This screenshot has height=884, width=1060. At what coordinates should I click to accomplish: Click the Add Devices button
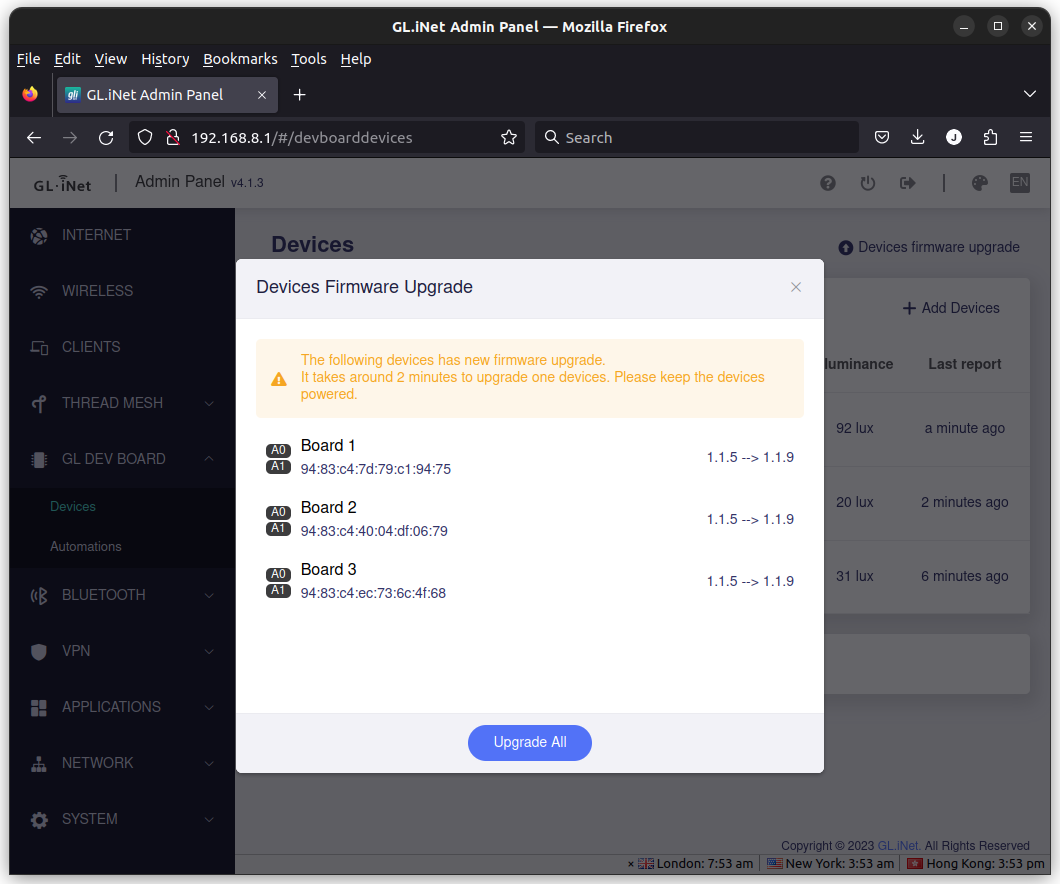pos(950,308)
